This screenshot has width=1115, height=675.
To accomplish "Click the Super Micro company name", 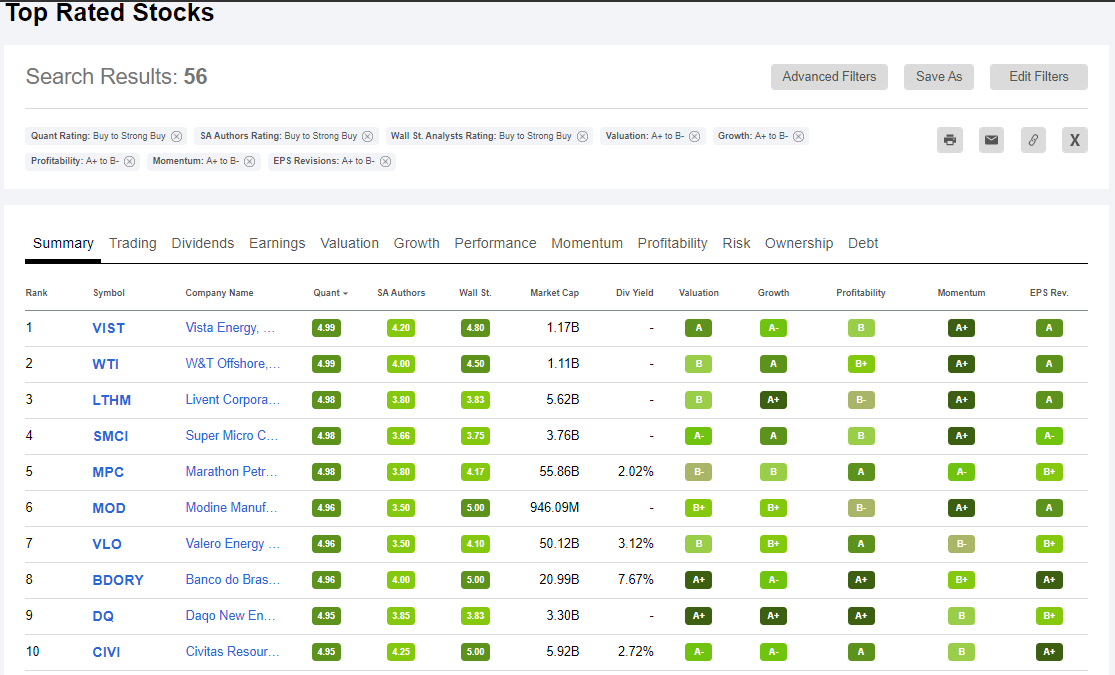I will (x=232, y=435).
